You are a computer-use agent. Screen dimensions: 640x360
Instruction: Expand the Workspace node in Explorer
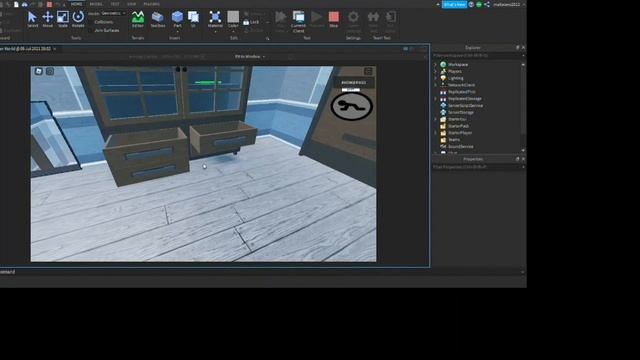[x=436, y=64]
